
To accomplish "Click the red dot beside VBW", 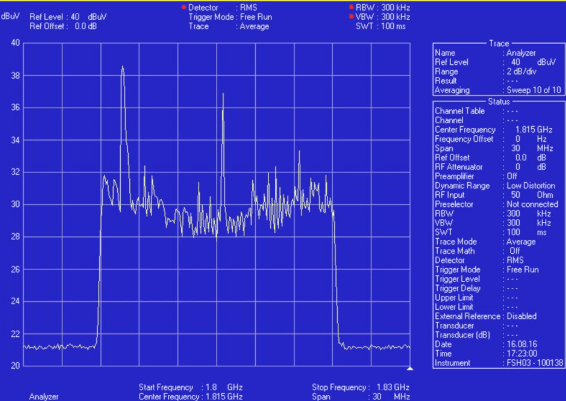I will click(x=351, y=16).
